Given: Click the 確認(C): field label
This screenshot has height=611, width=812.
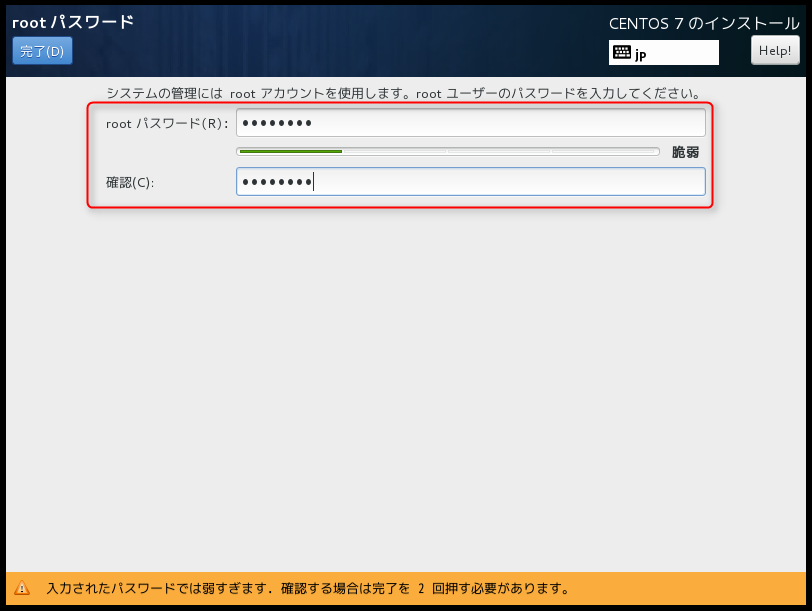Looking at the screenshot, I should click(x=130, y=182).
